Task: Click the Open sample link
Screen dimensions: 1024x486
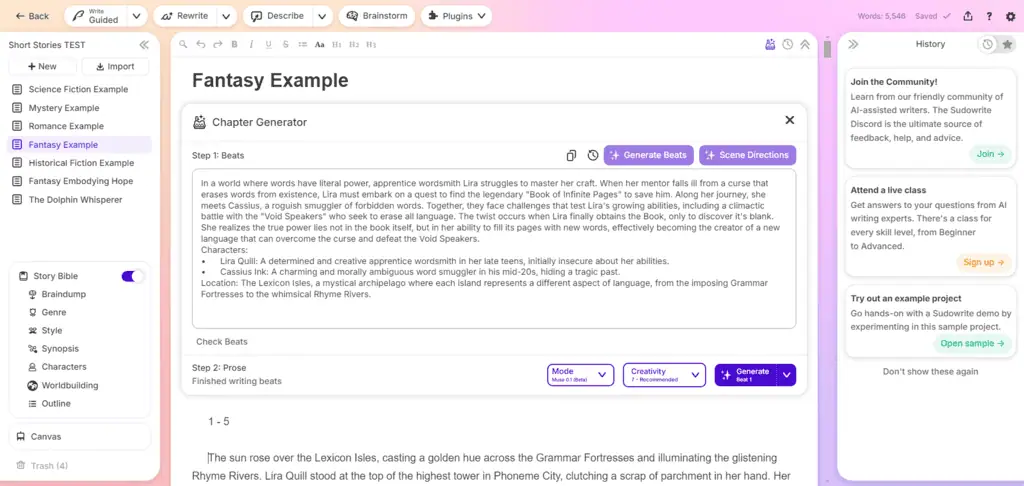Action: point(972,343)
